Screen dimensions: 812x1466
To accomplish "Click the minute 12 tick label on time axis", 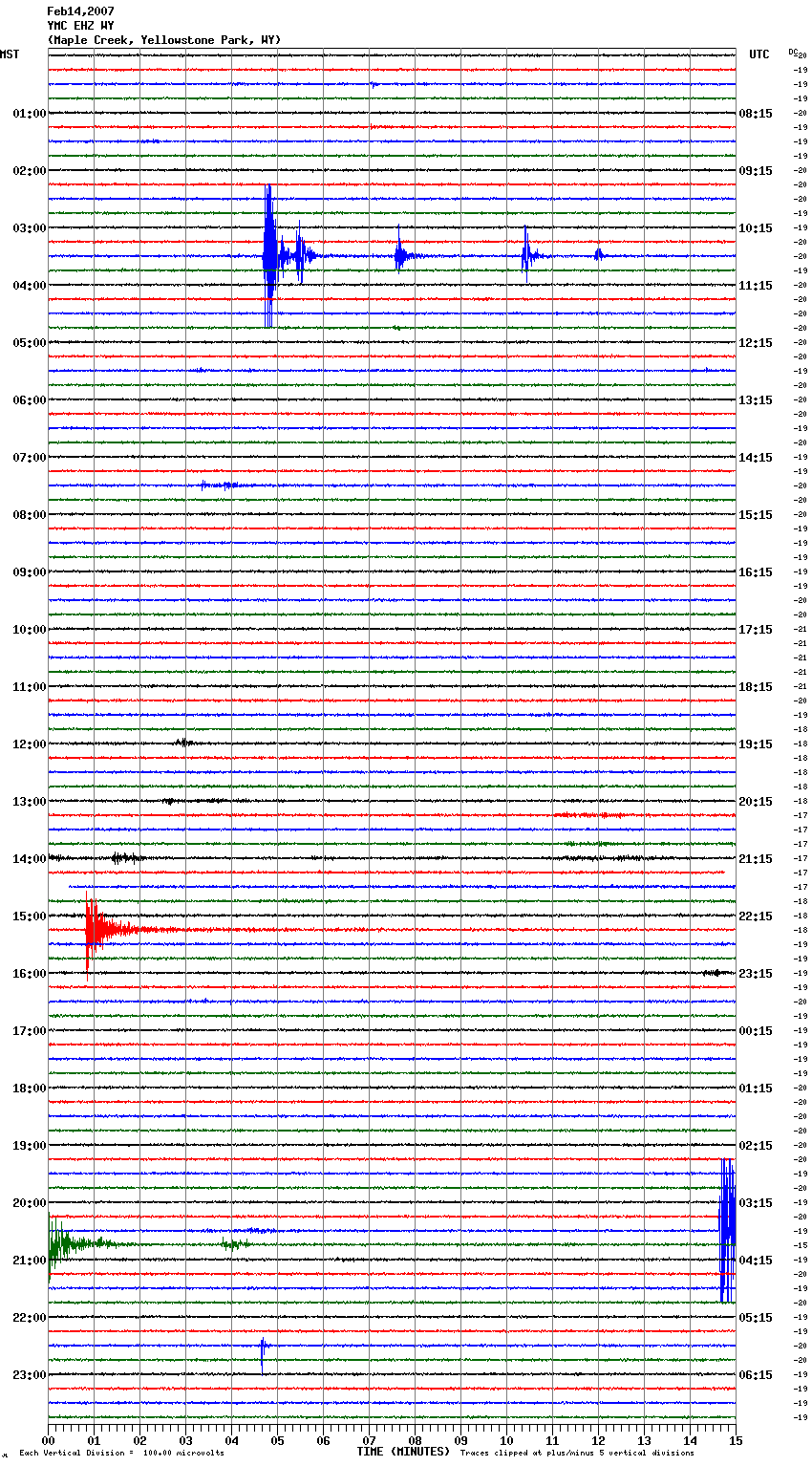I will click(598, 1440).
